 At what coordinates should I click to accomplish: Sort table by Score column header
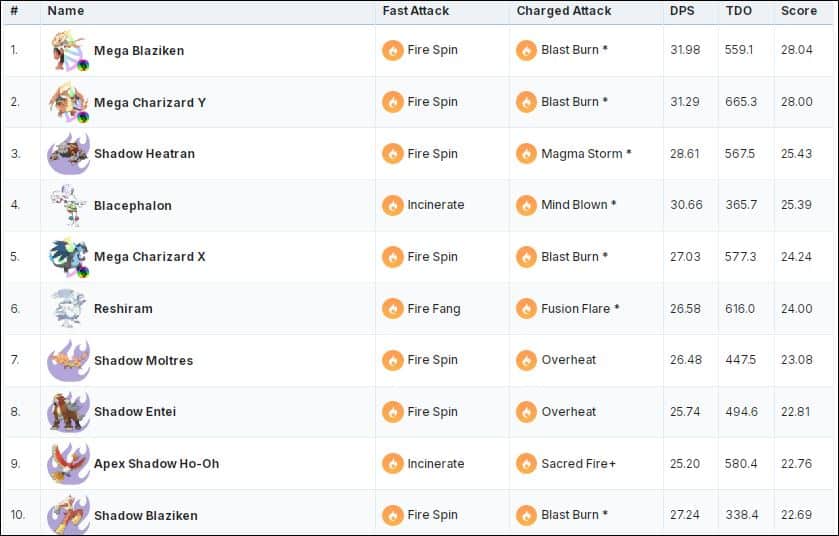799,11
